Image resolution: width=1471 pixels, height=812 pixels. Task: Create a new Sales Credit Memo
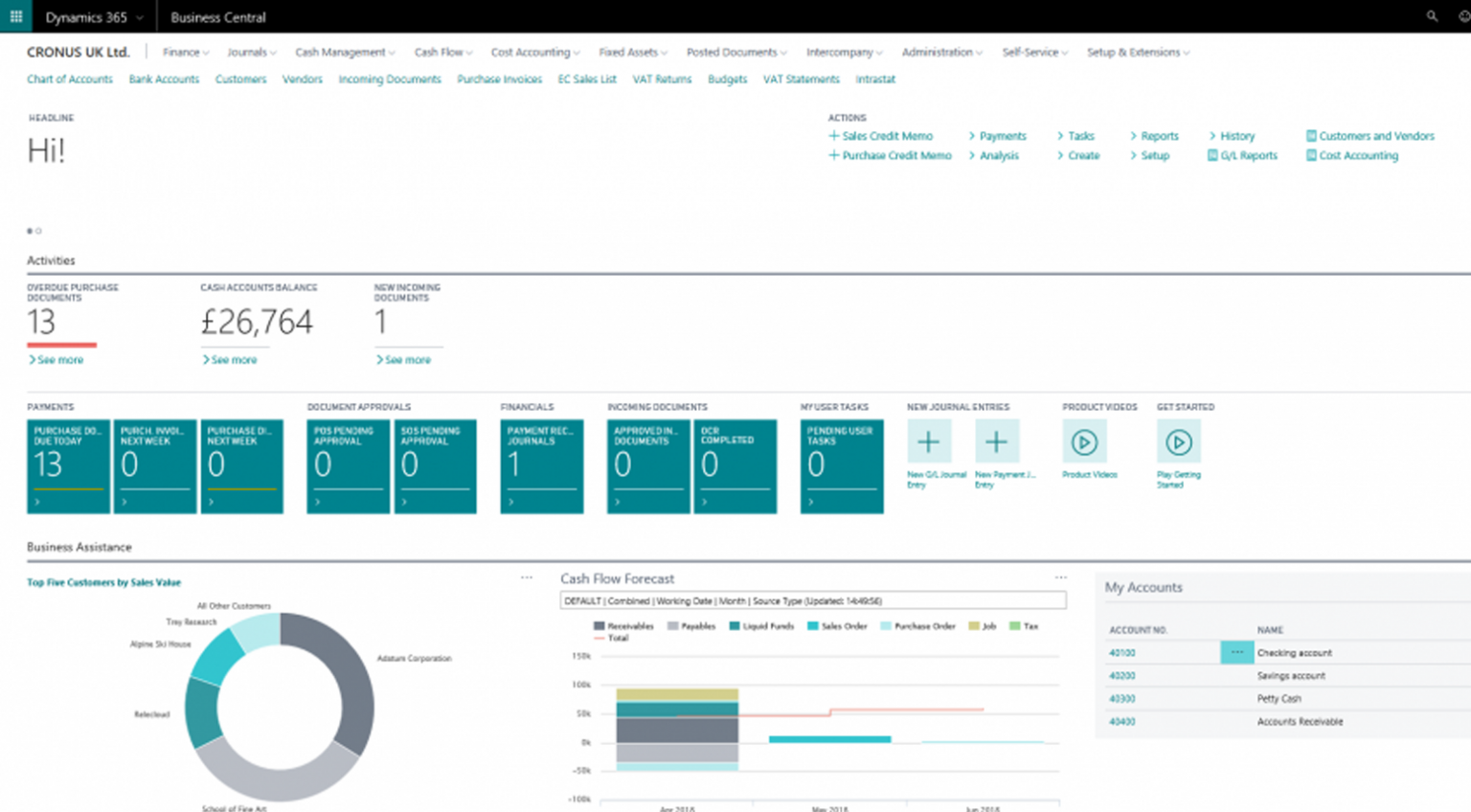(x=880, y=136)
